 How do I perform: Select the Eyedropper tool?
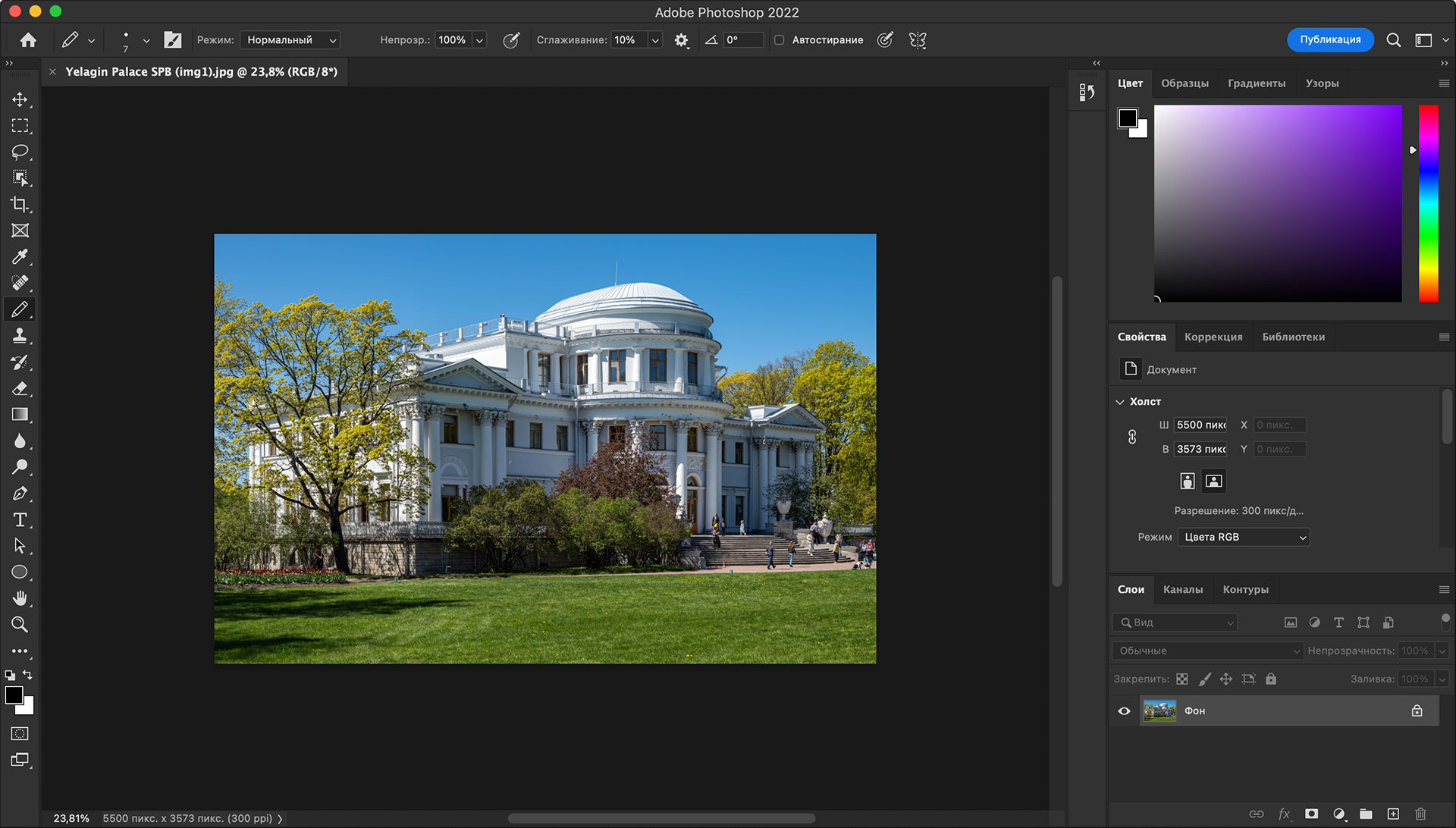[x=20, y=257]
